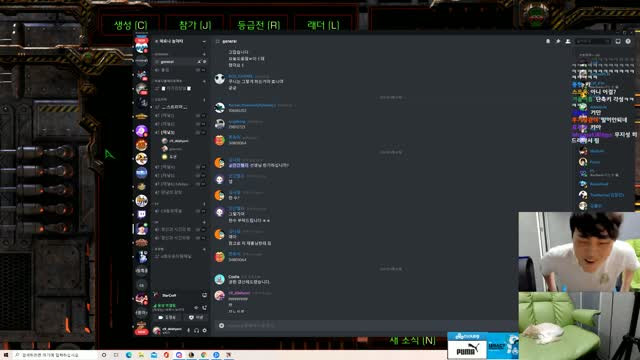Click the attach file plus button
640x360 pixels.
coord(221,325)
